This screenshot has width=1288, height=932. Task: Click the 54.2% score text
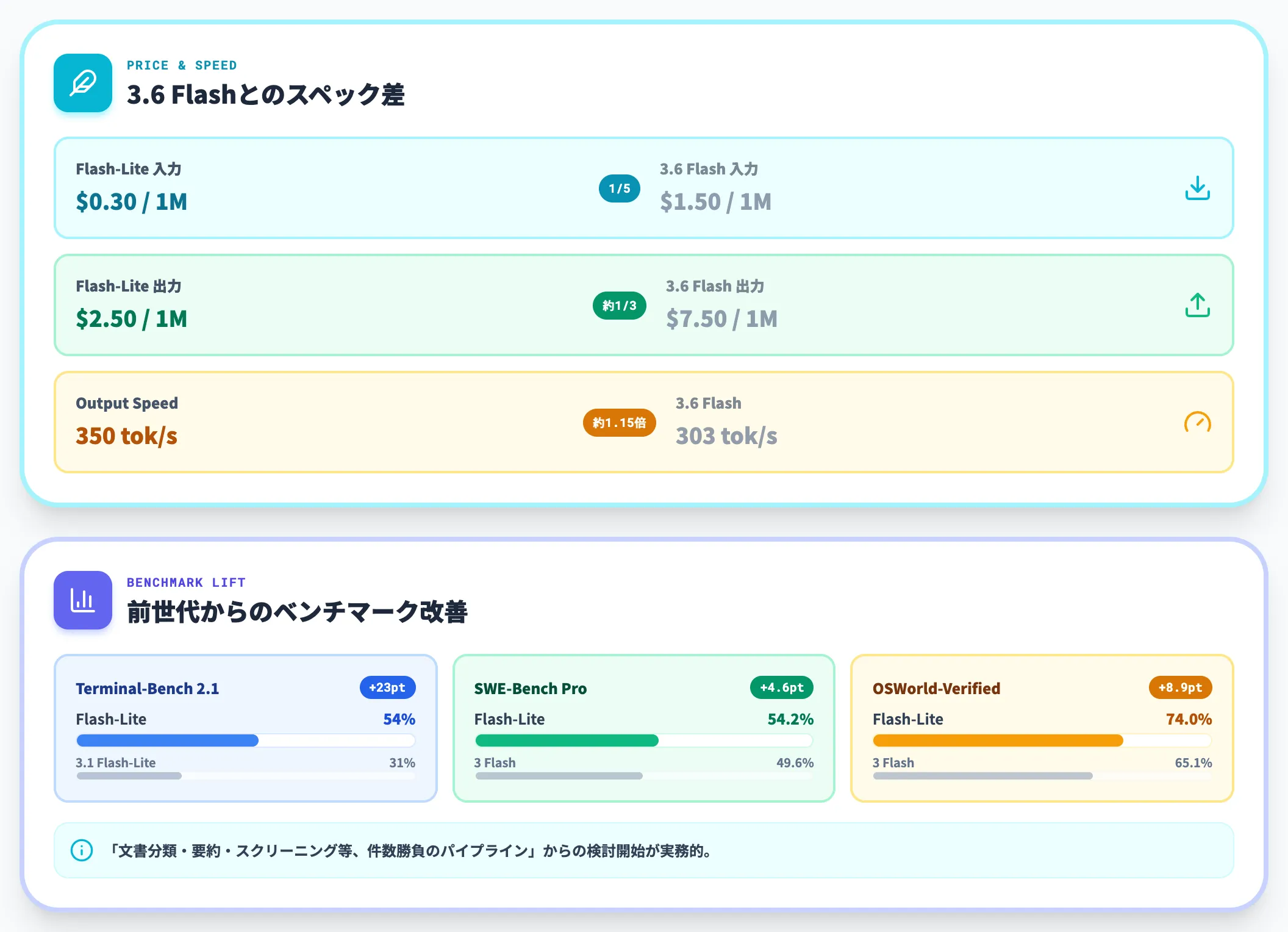pyautogui.click(x=791, y=719)
